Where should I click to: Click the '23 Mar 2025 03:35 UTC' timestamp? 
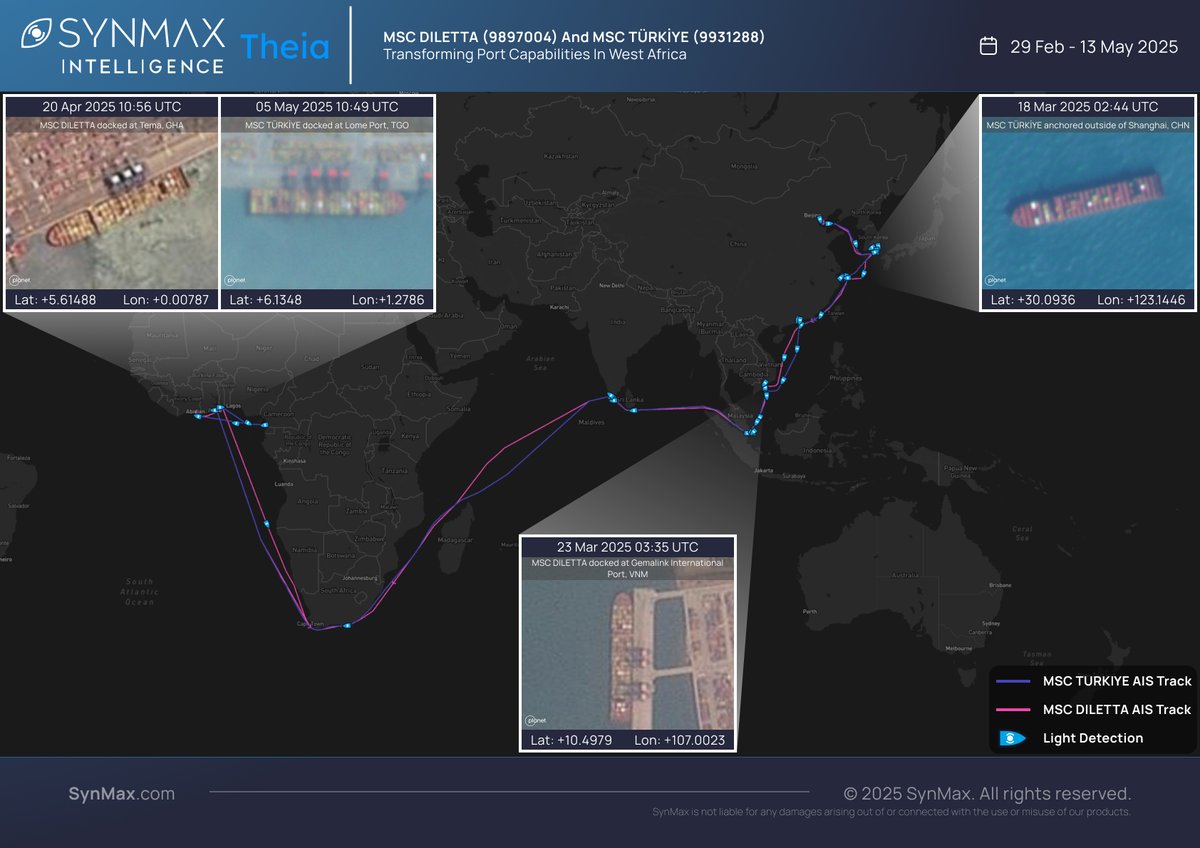pyautogui.click(x=628, y=547)
